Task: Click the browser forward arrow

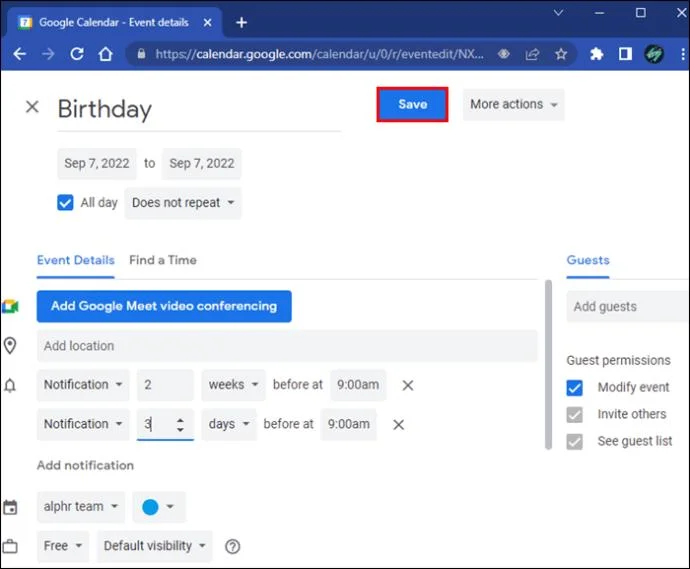Action: [48, 54]
